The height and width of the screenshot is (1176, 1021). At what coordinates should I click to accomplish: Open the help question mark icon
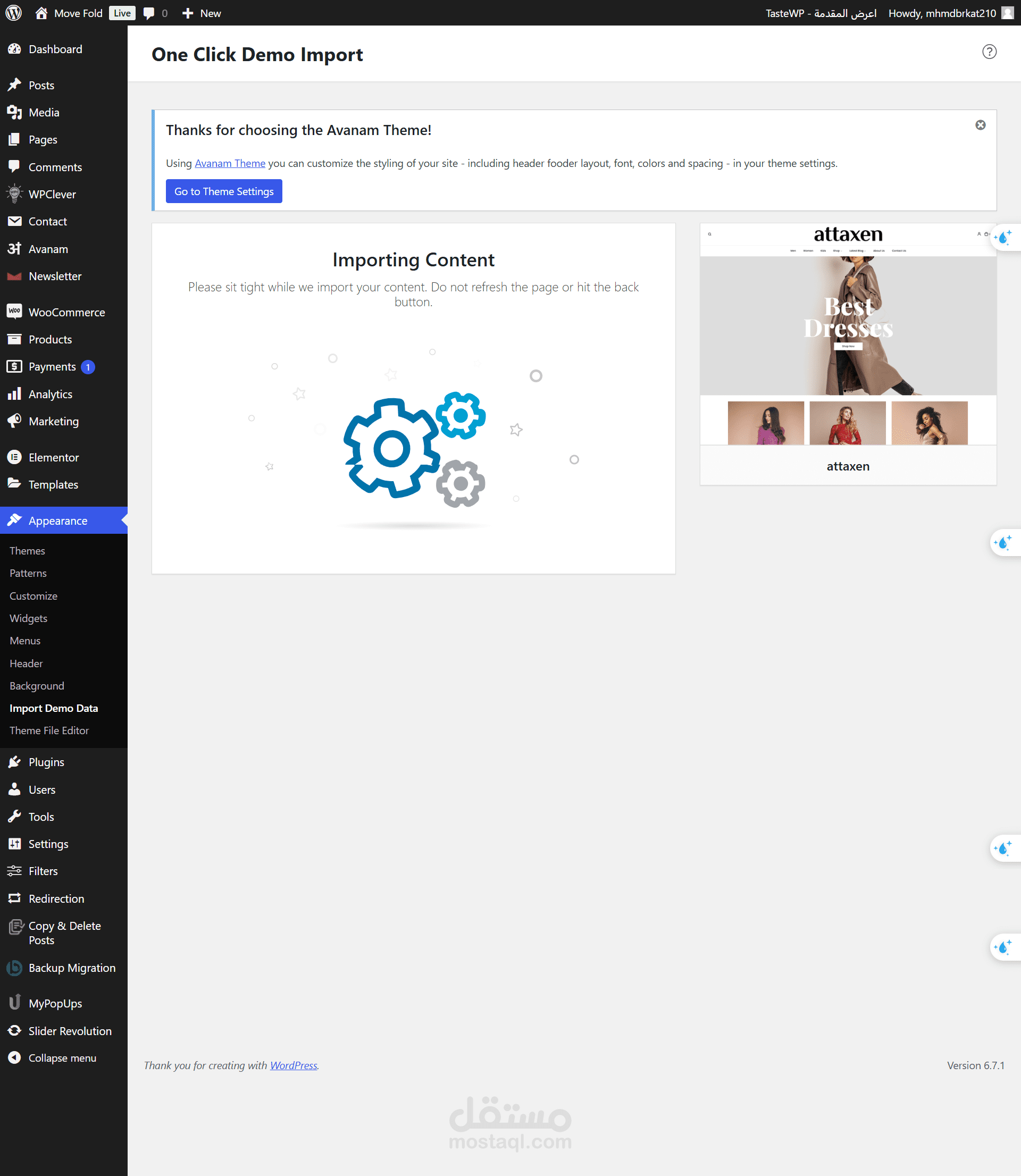click(x=989, y=52)
